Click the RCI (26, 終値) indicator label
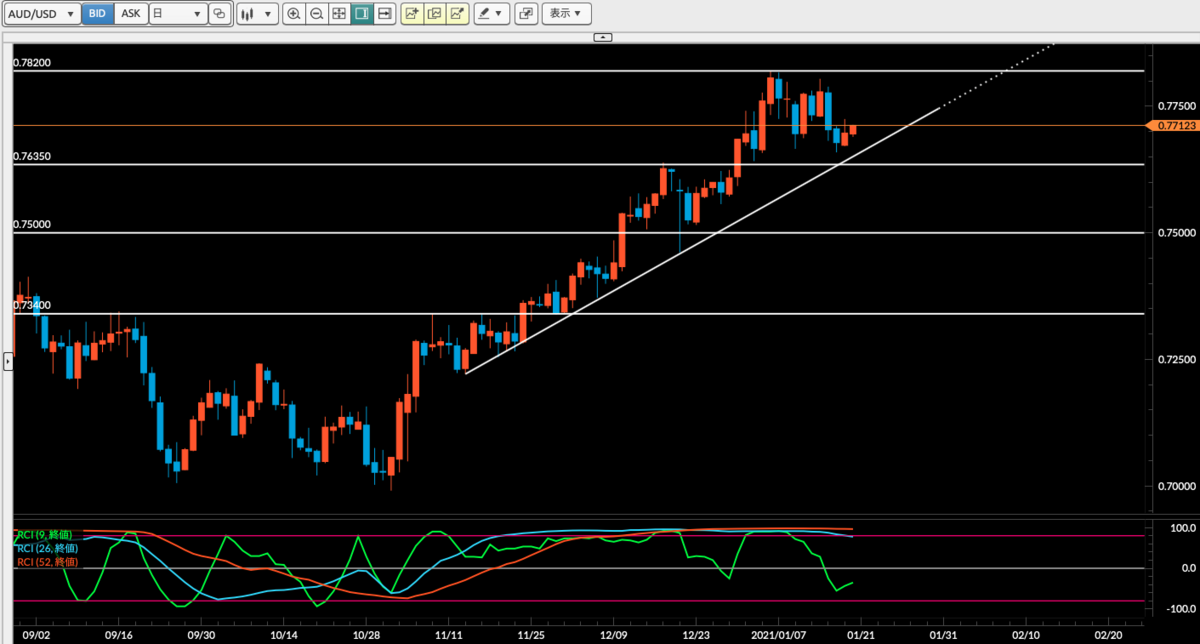This screenshot has height=644, width=1200. [x=46, y=548]
